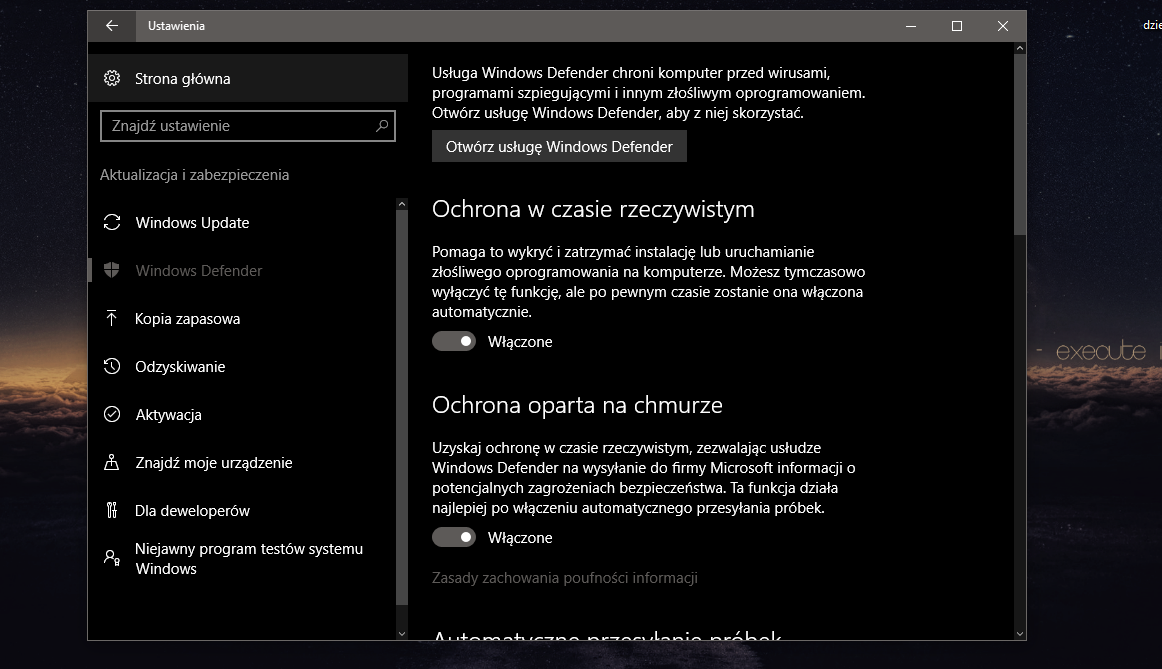Viewport: 1162px width, 669px height.
Task: Click the magnifier icon in the search box
Action: click(x=381, y=125)
